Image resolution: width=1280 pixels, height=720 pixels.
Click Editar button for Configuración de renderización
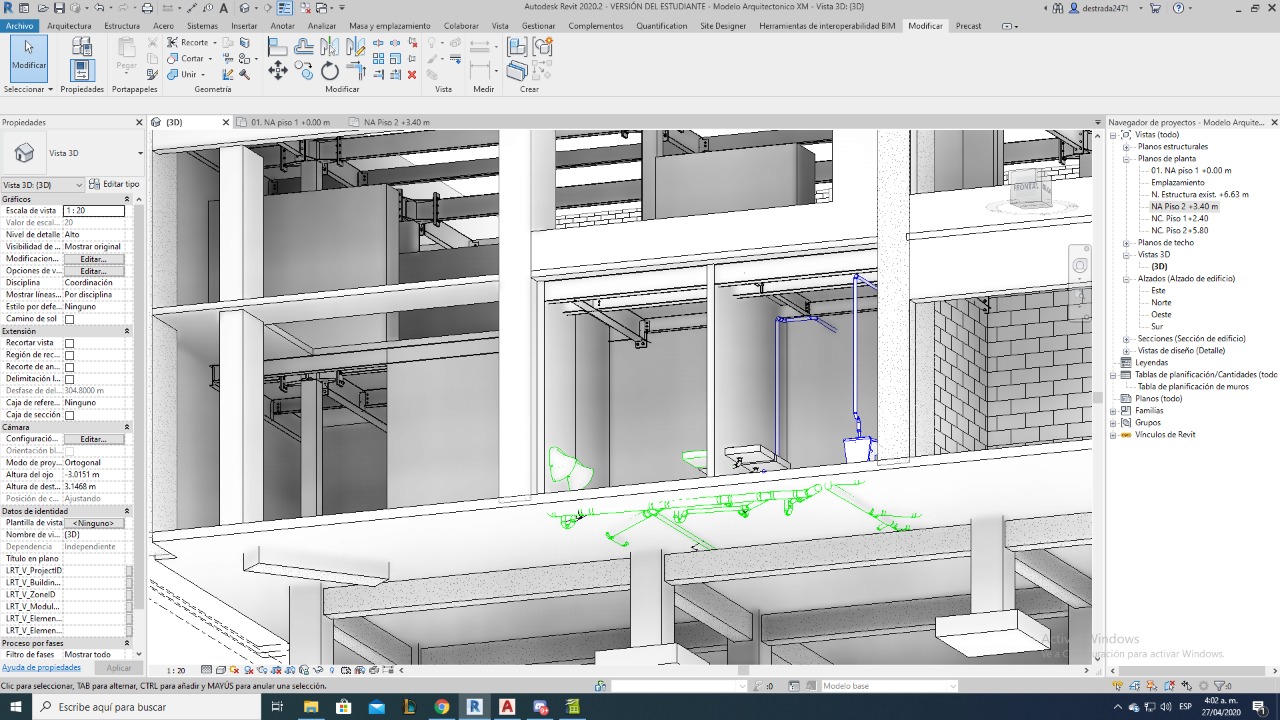pyautogui.click(x=93, y=439)
